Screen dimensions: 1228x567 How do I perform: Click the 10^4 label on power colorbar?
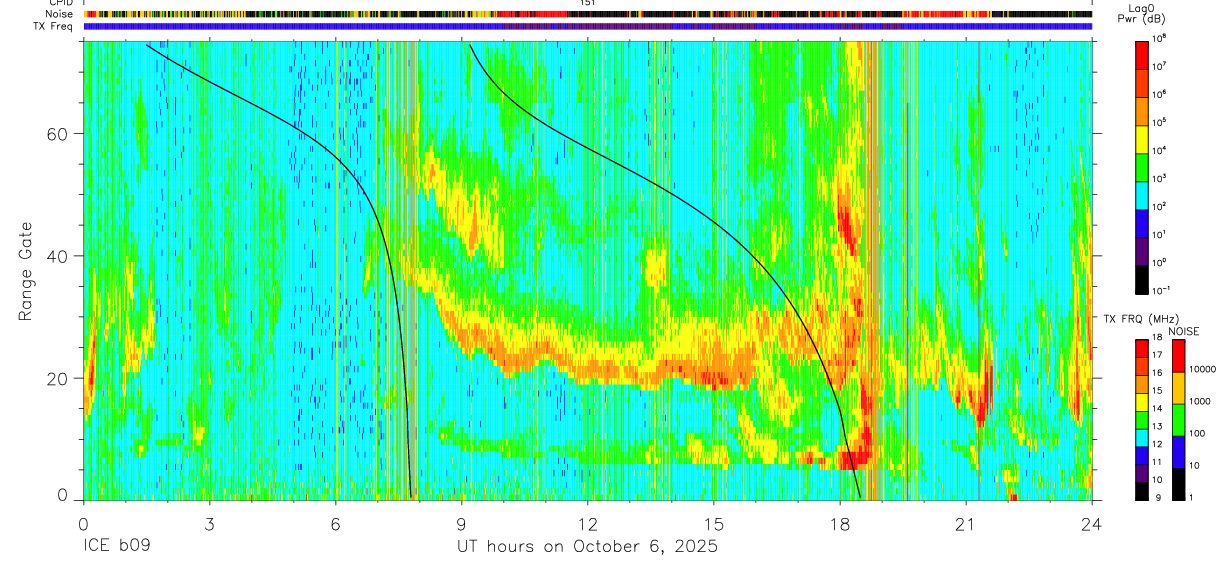point(1160,150)
